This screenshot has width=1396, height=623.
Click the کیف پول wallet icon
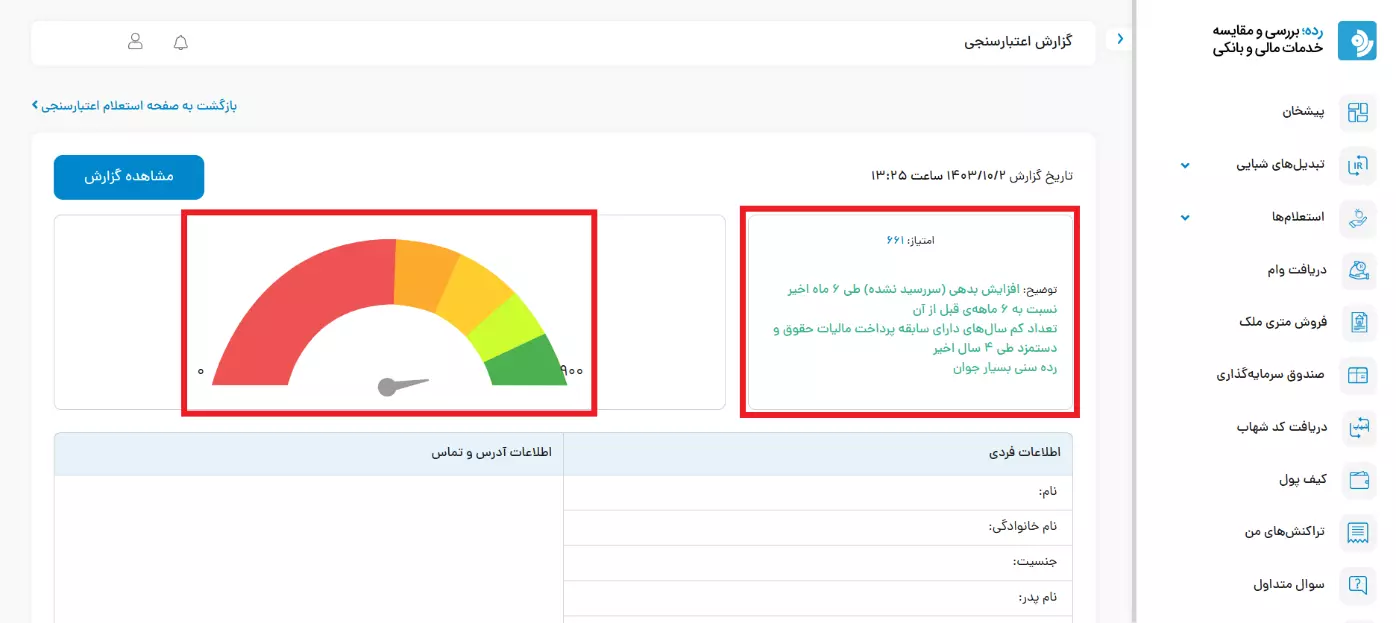point(1357,480)
